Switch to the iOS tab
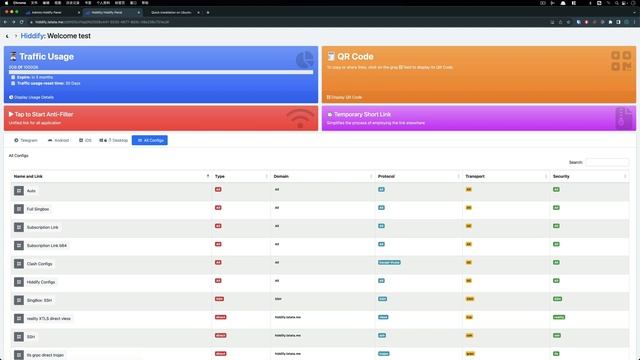This screenshot has height=360, width=640. (85, 140)
